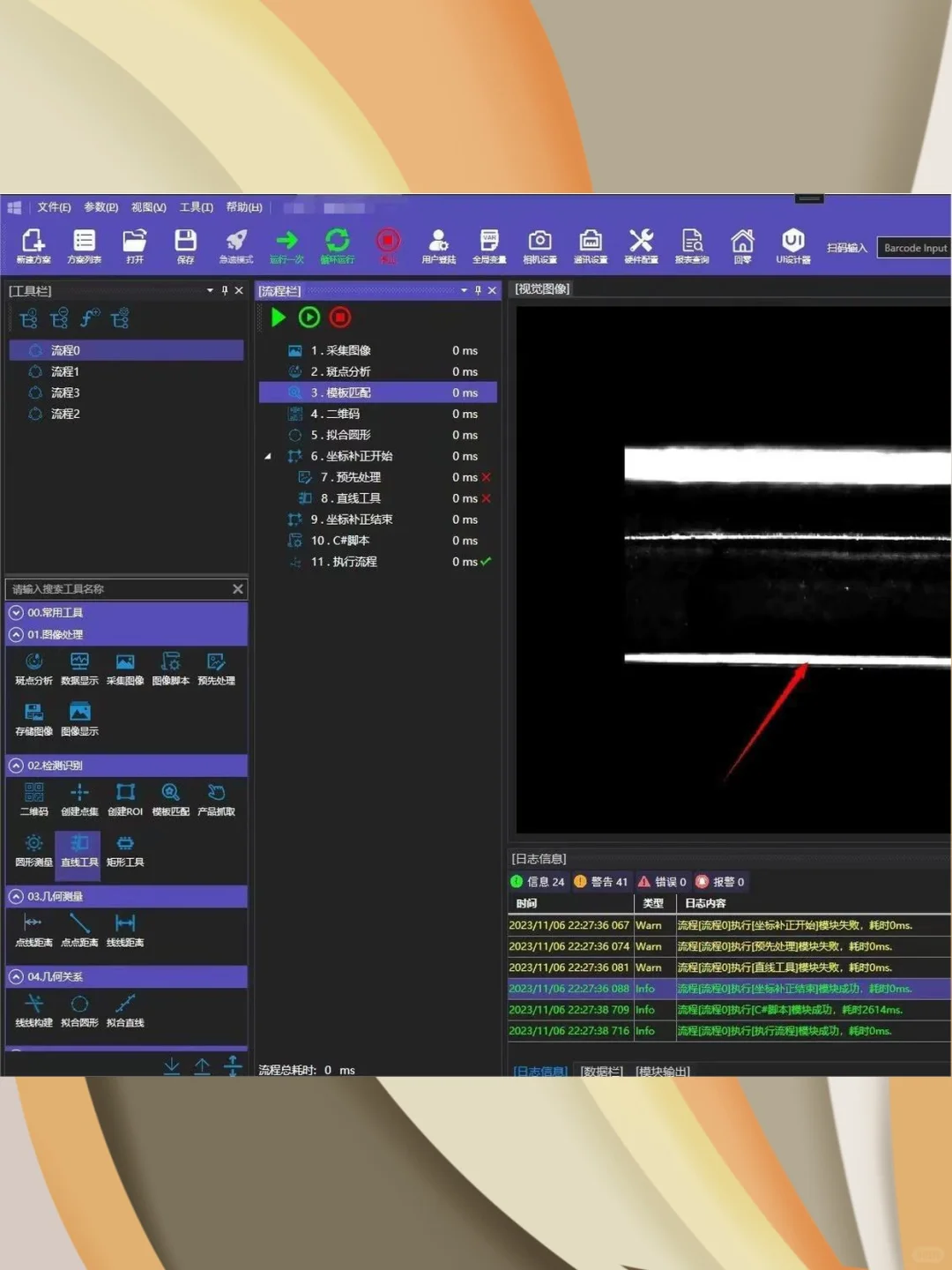
Task: Toggle the 信息 24 log filter
Action: pyautogui.click(x=537, y=882)
